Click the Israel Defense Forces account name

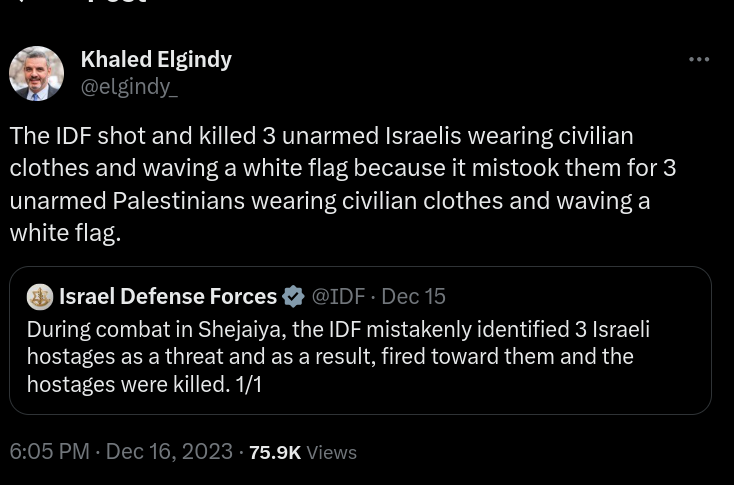point(168,296)
